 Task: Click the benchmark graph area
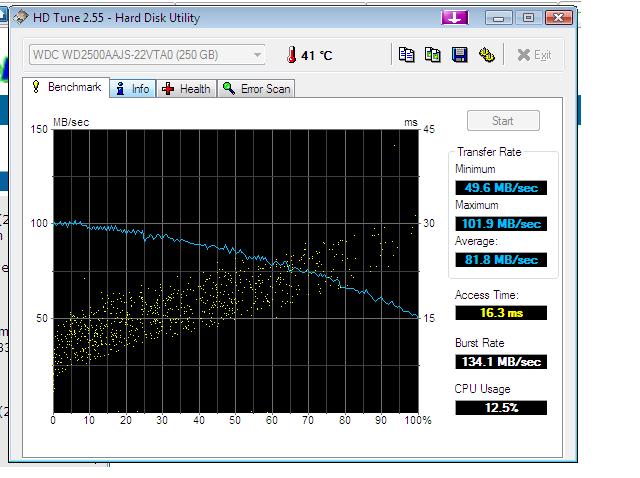click(x=236, y=271)
